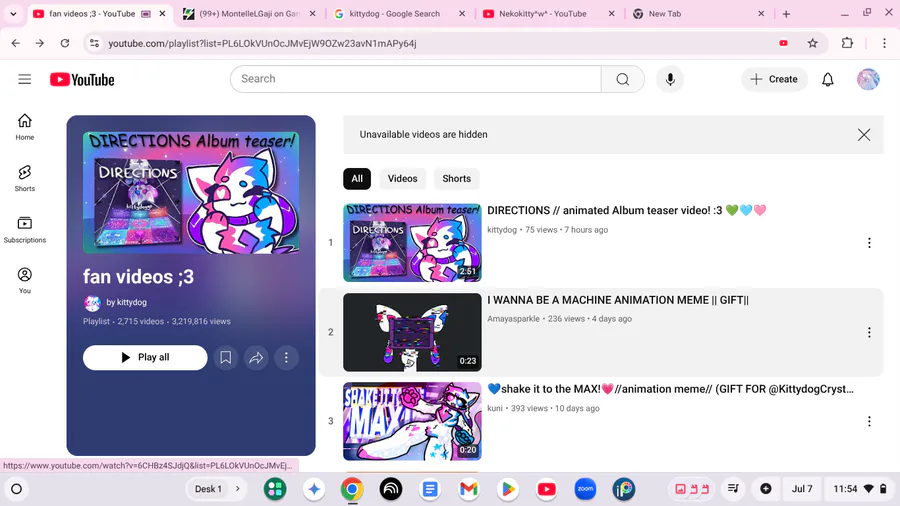Open the account avatar menu

pyautogui.click(x=868, y=79)
